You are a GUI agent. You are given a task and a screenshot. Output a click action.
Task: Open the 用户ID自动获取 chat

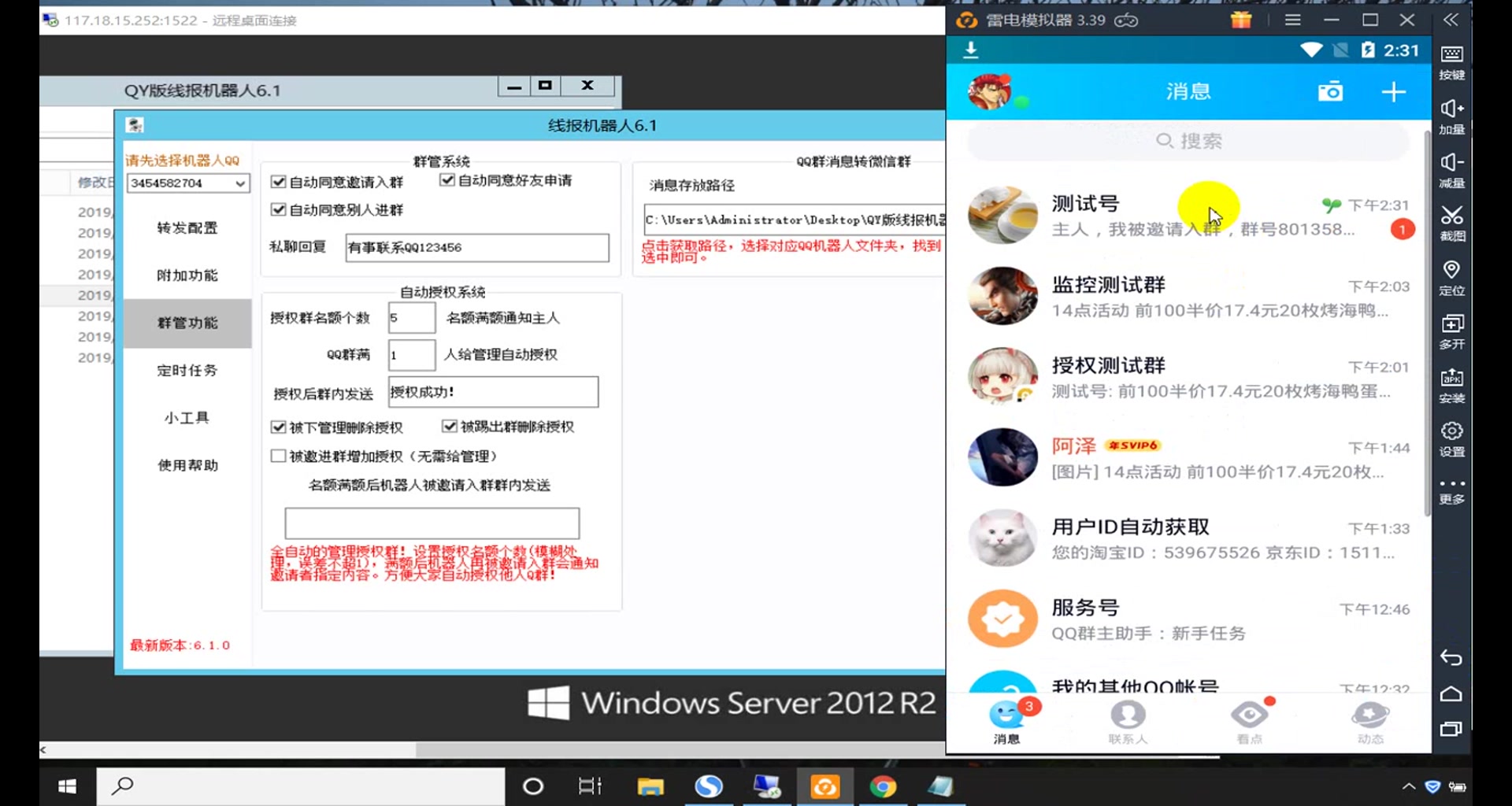point(1189,539)
